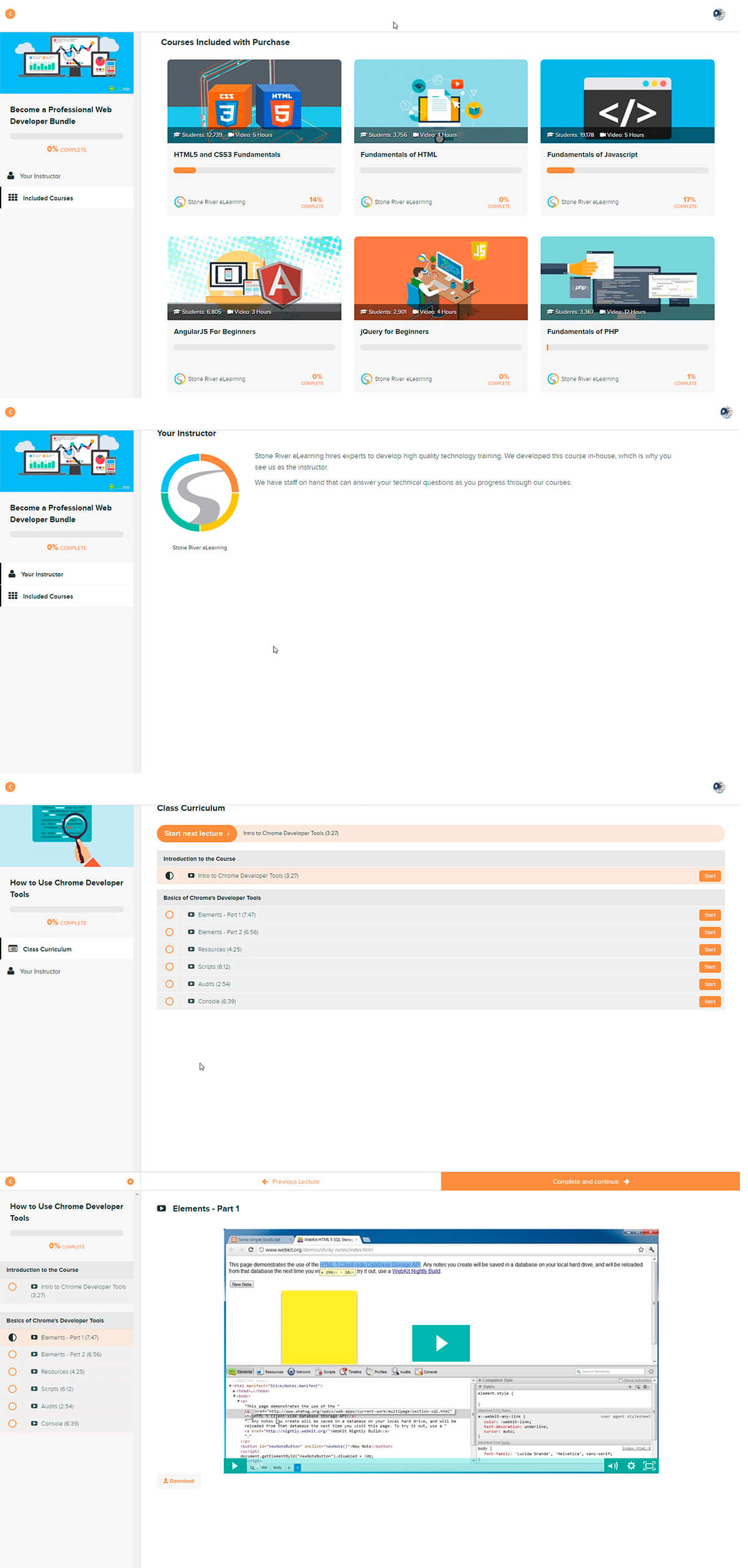Click the large teal play button on video

[441, 1343]
